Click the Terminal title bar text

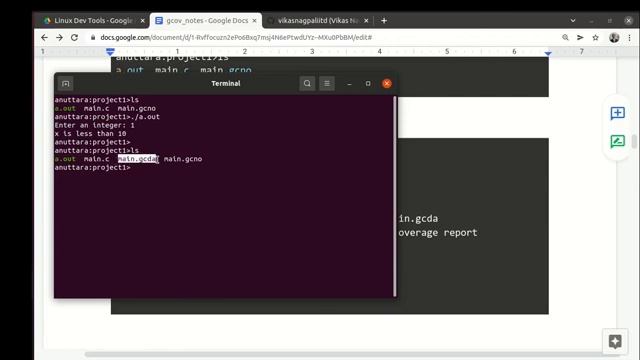point(226,83)
